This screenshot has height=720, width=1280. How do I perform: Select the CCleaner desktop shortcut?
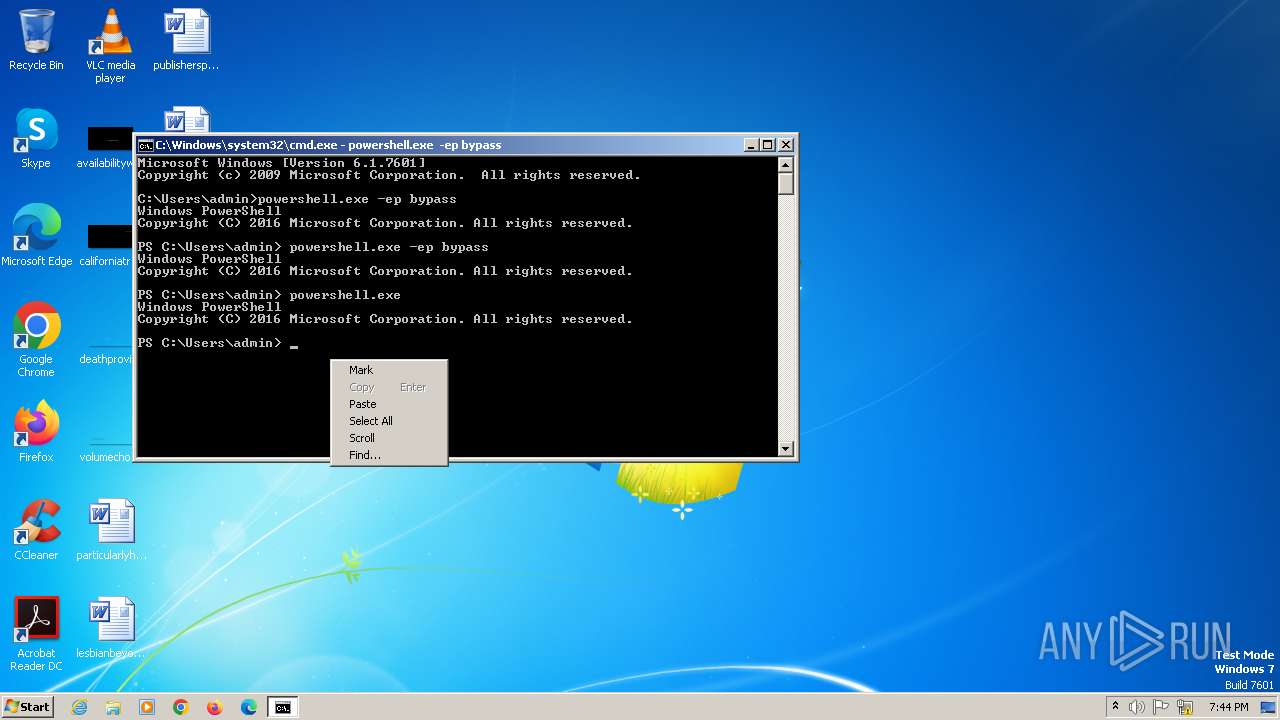pyautogui.click(x=36, y=530)
